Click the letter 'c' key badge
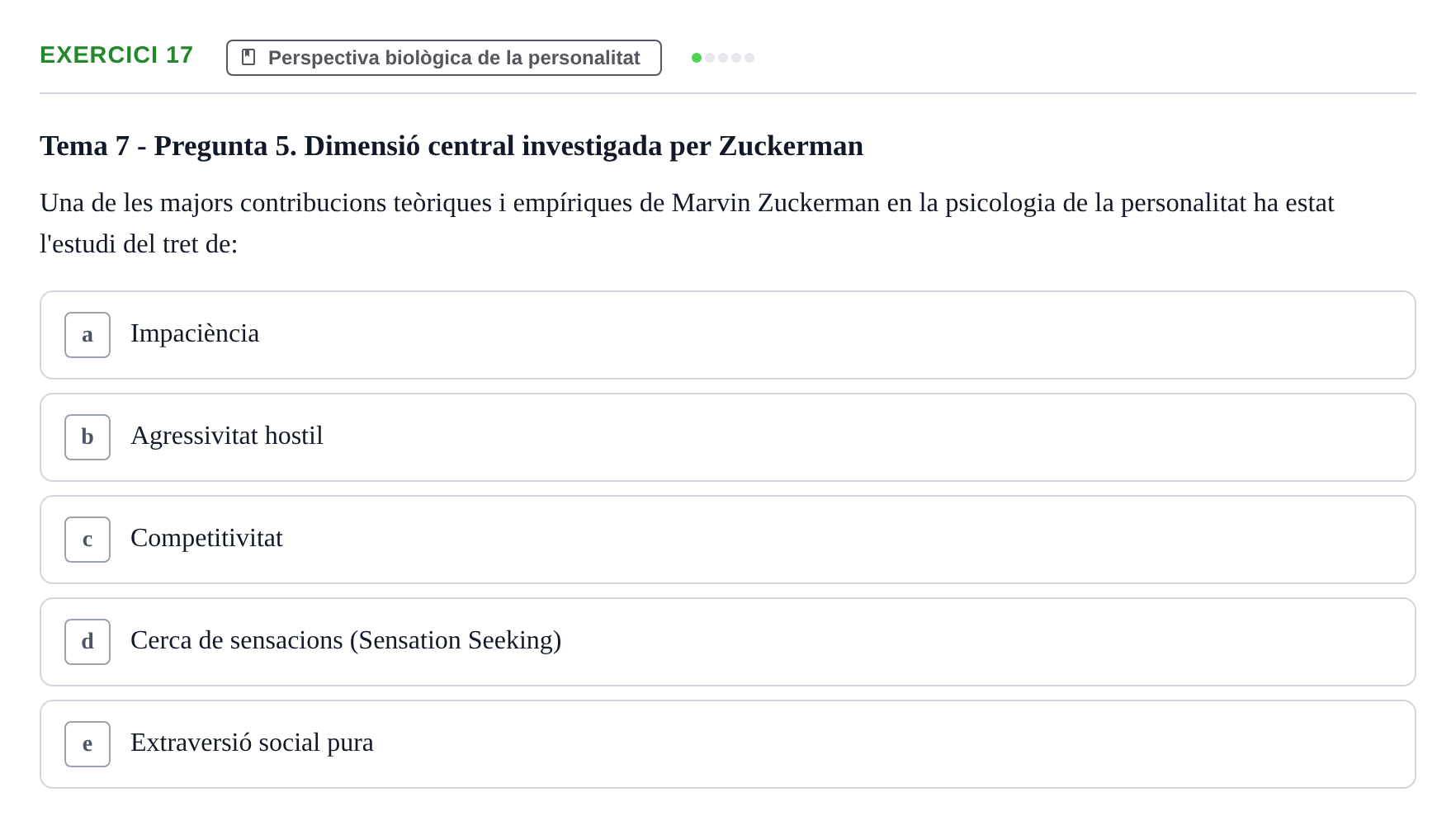The width and height of the screenshot is (1456, 830). coord(87,540)
